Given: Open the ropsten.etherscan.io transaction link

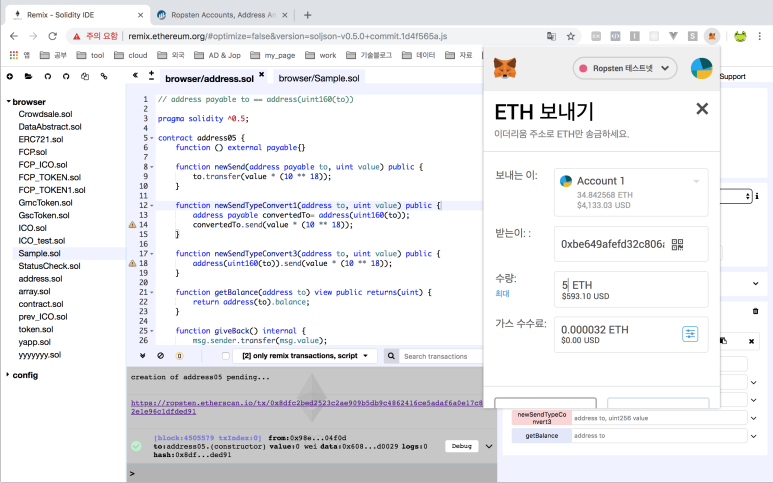Looking at the screenshot, I should point(307,407).
